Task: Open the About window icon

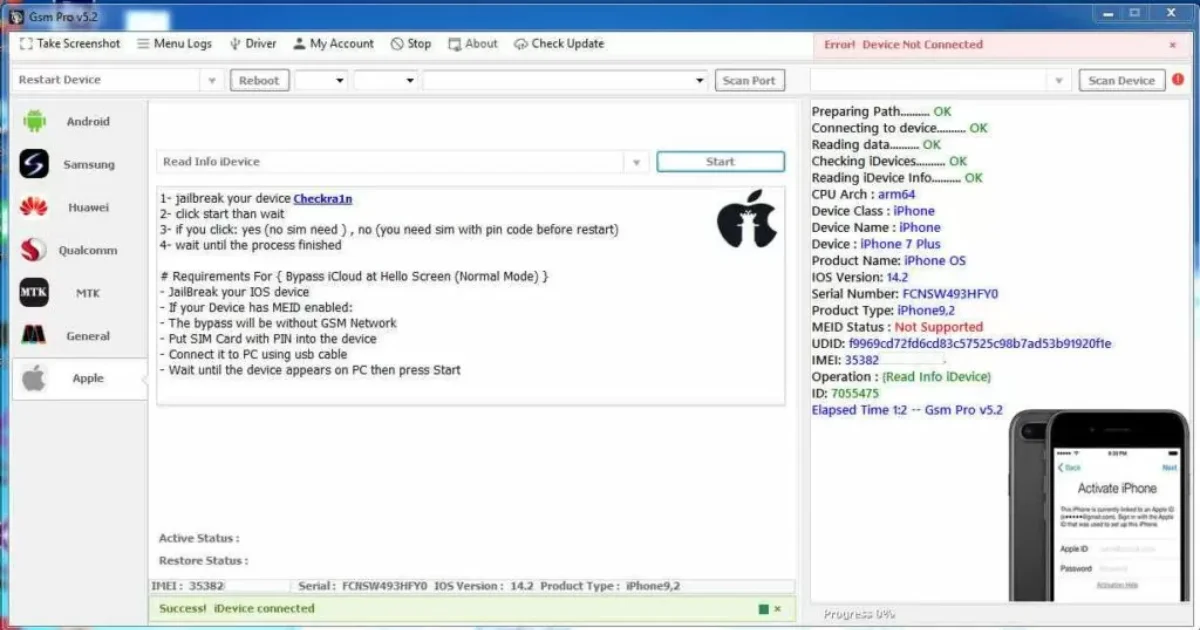Action: tap(455, 44)
